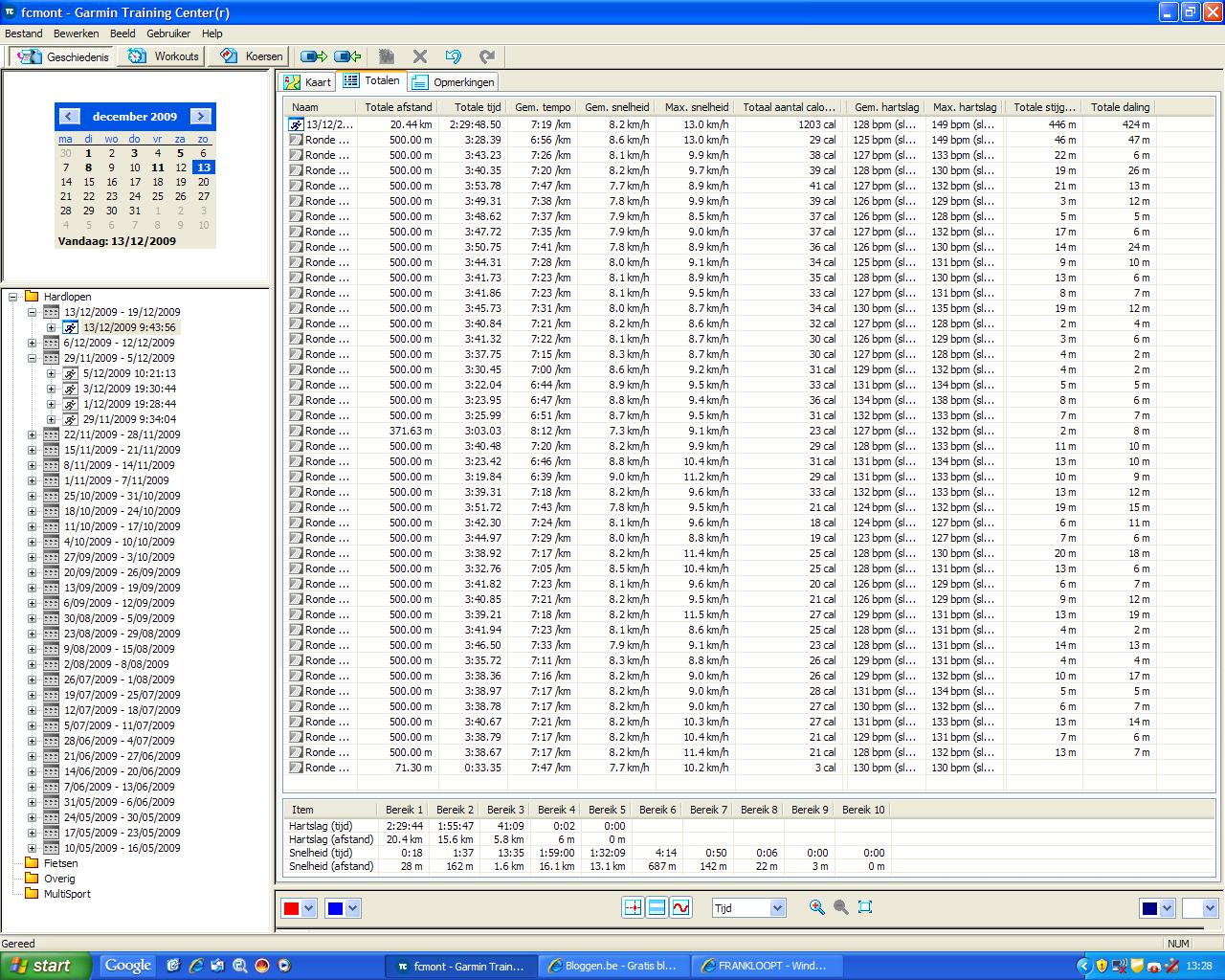Sort by Gem. tempo column header
1225x980 pixels.
click(x=543, y=107)
